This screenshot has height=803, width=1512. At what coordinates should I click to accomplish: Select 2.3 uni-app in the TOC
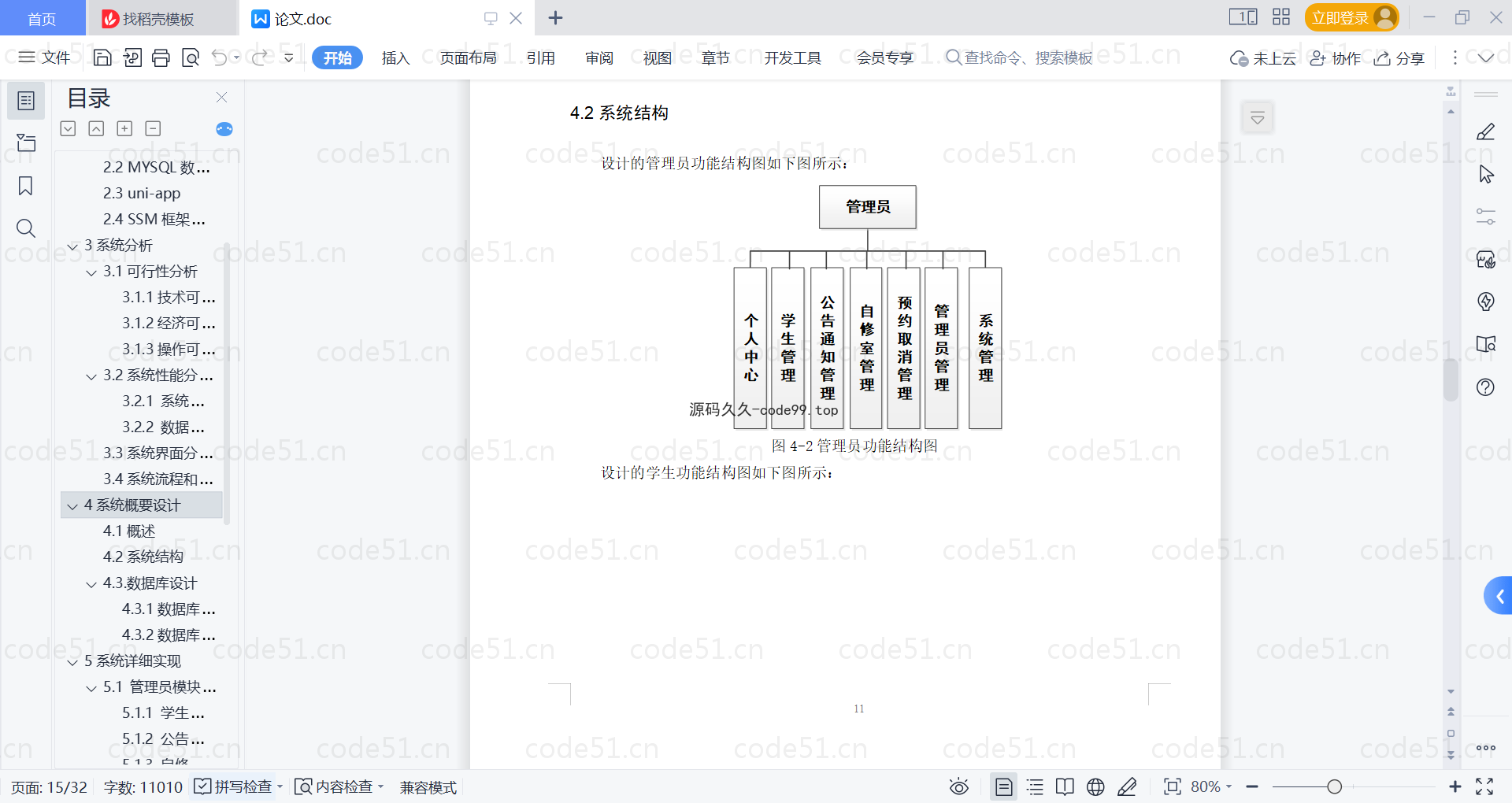click(x=142, y=193)
